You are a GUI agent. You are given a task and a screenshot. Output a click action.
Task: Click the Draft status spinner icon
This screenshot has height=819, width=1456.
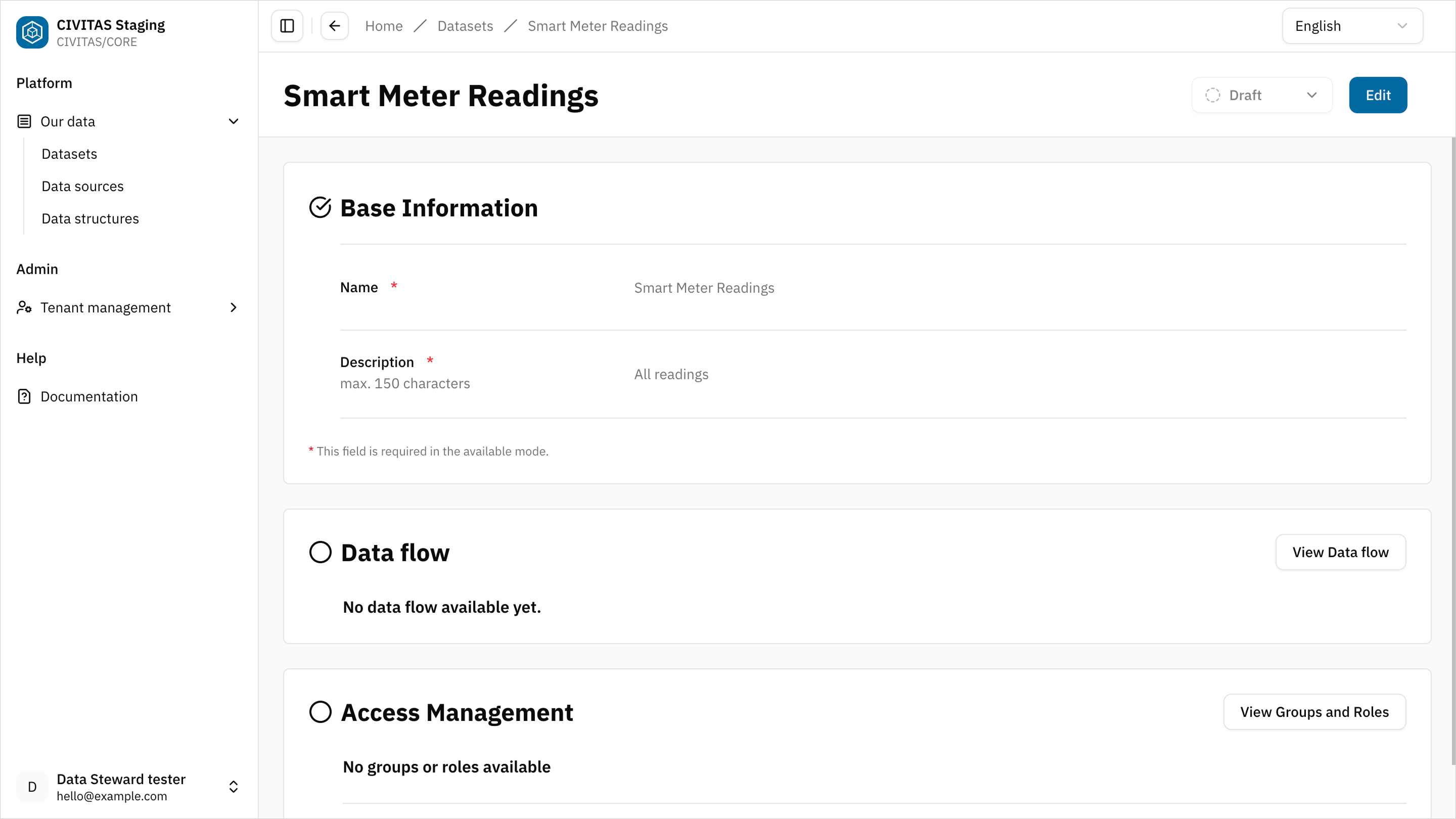point(1212,95)
